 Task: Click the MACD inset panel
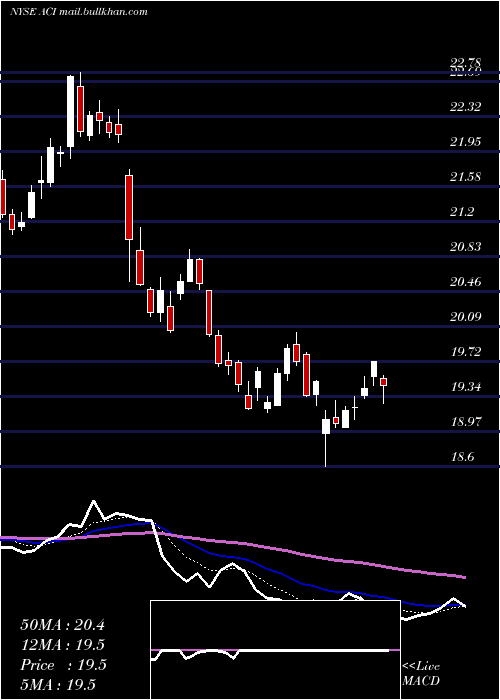point(275,650)
